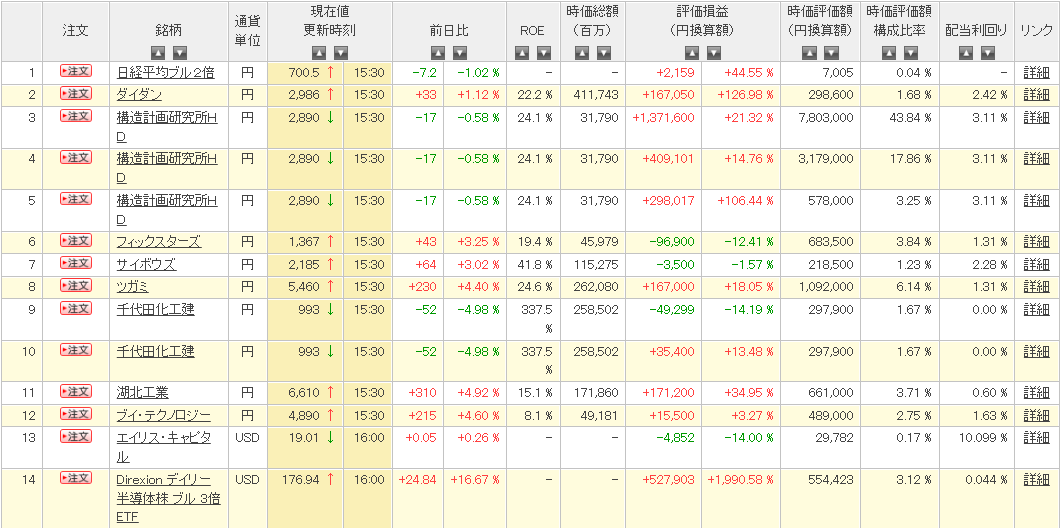Sort 前日比 column descending arrow
This screenshot has height=528, width=1060.
460,52
